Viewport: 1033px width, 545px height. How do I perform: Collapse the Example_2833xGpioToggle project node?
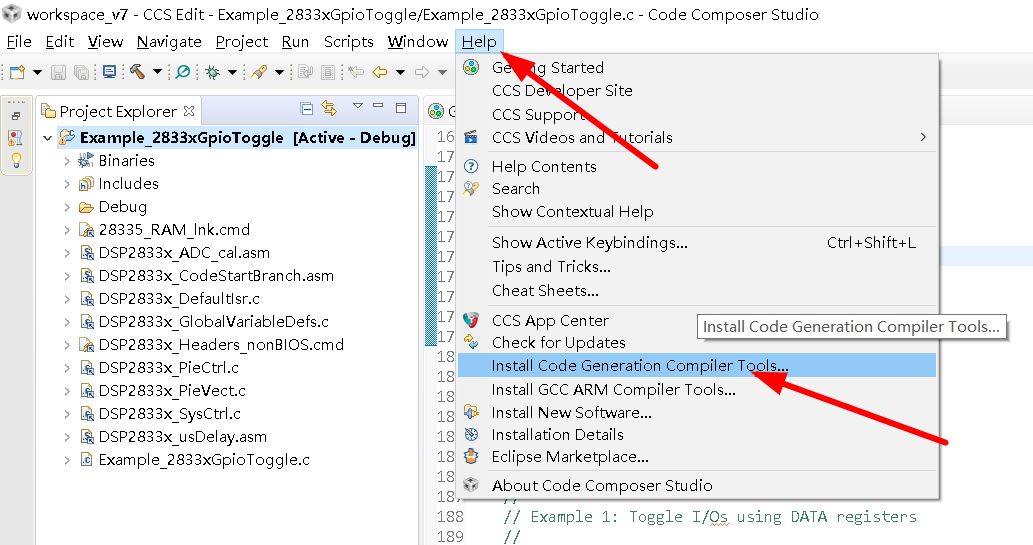click(47, 138)
